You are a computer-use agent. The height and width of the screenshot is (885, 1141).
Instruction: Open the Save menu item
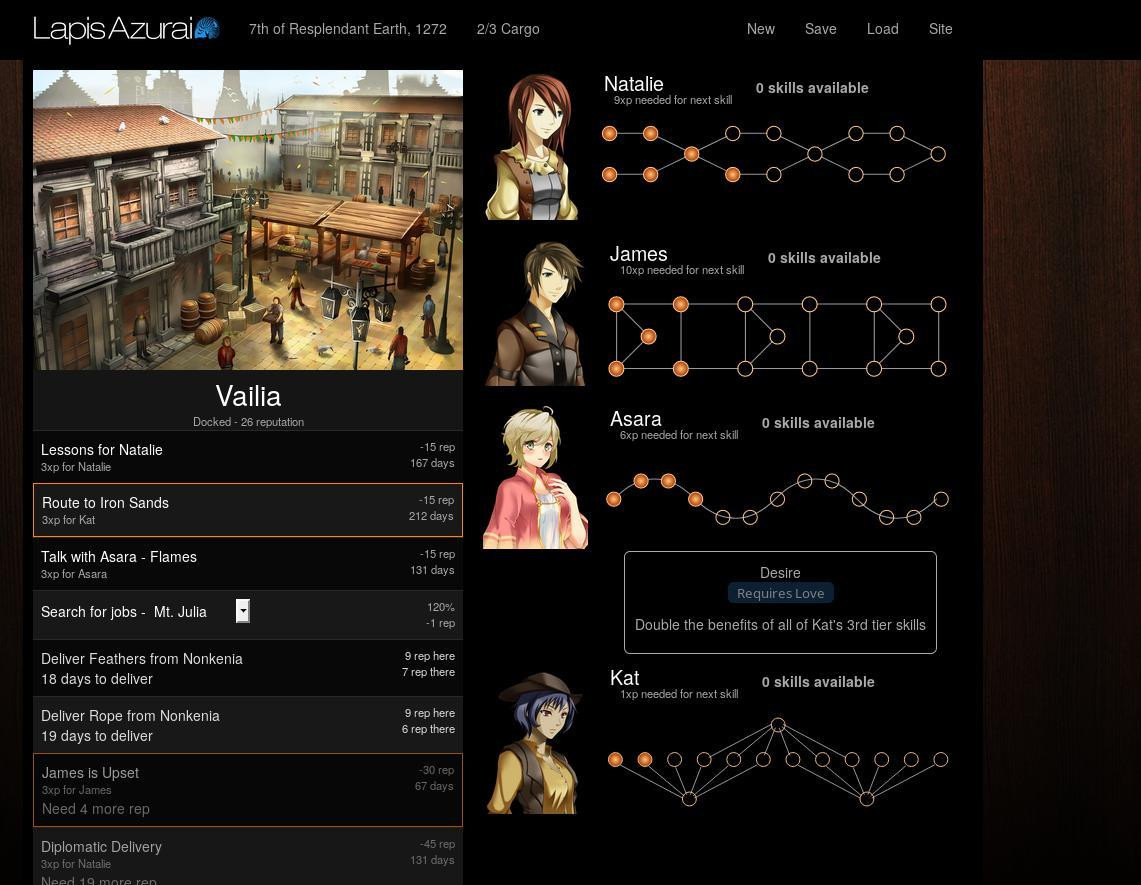click(x=820, y=29)
